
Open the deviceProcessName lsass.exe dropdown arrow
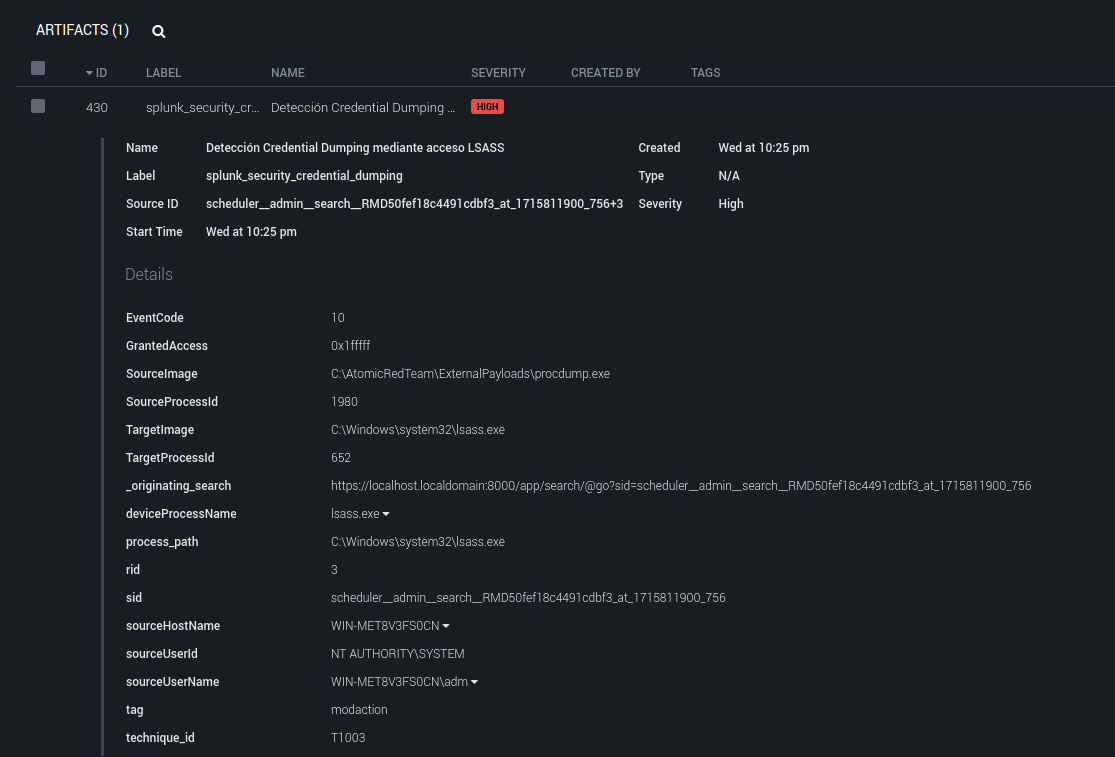[386, 514]
